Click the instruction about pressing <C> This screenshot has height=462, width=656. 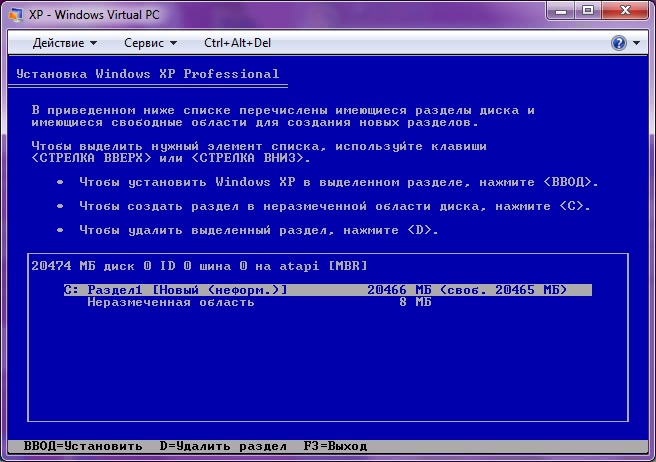point(335,206)
